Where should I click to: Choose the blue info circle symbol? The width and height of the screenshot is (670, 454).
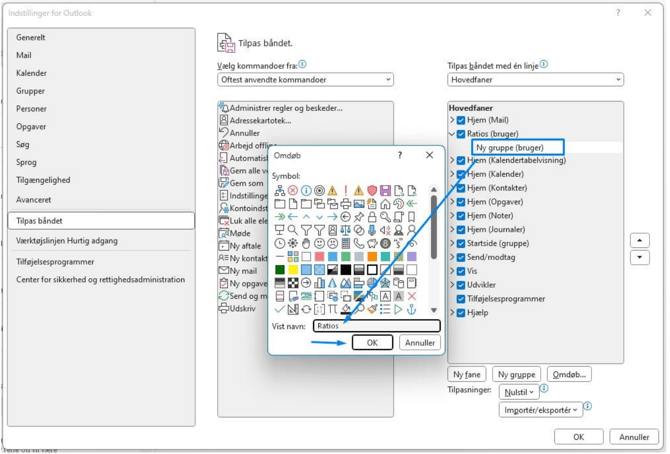pos(306,190)
